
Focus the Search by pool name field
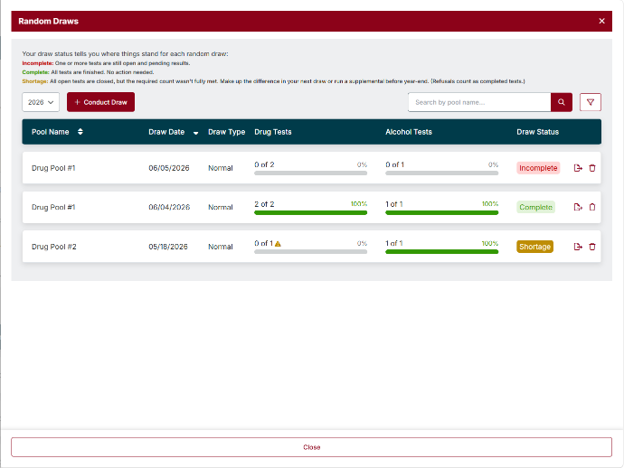[x=479, y=102]
